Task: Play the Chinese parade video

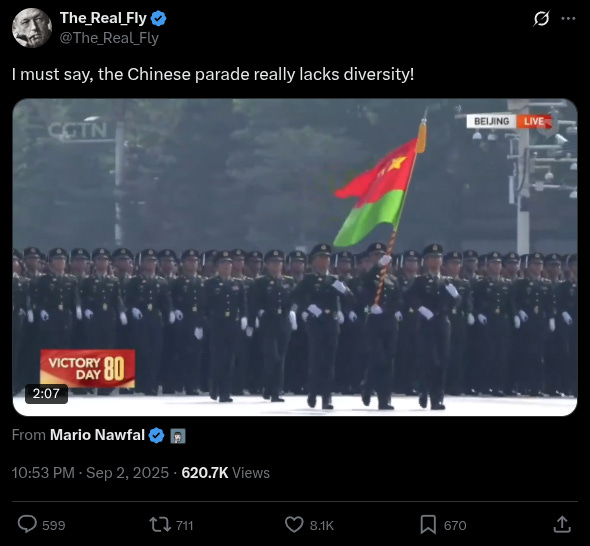Action: 295,257
